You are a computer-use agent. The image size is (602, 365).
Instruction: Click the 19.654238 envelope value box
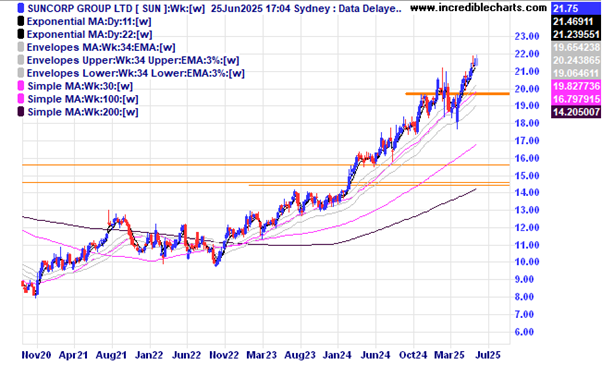(x=576, y=48)
